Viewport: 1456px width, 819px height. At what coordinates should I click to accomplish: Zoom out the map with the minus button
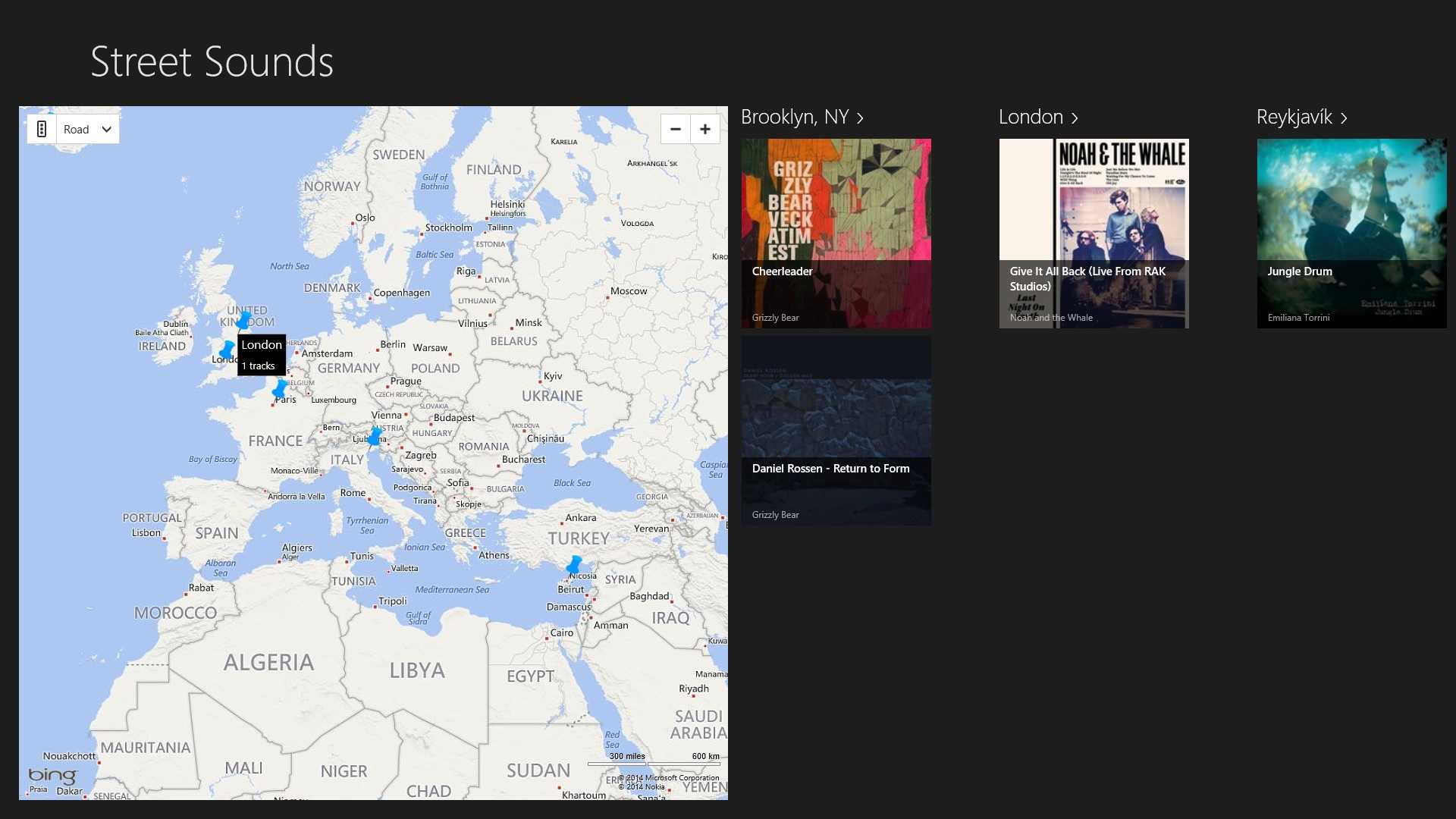click(x=675, y=129)
